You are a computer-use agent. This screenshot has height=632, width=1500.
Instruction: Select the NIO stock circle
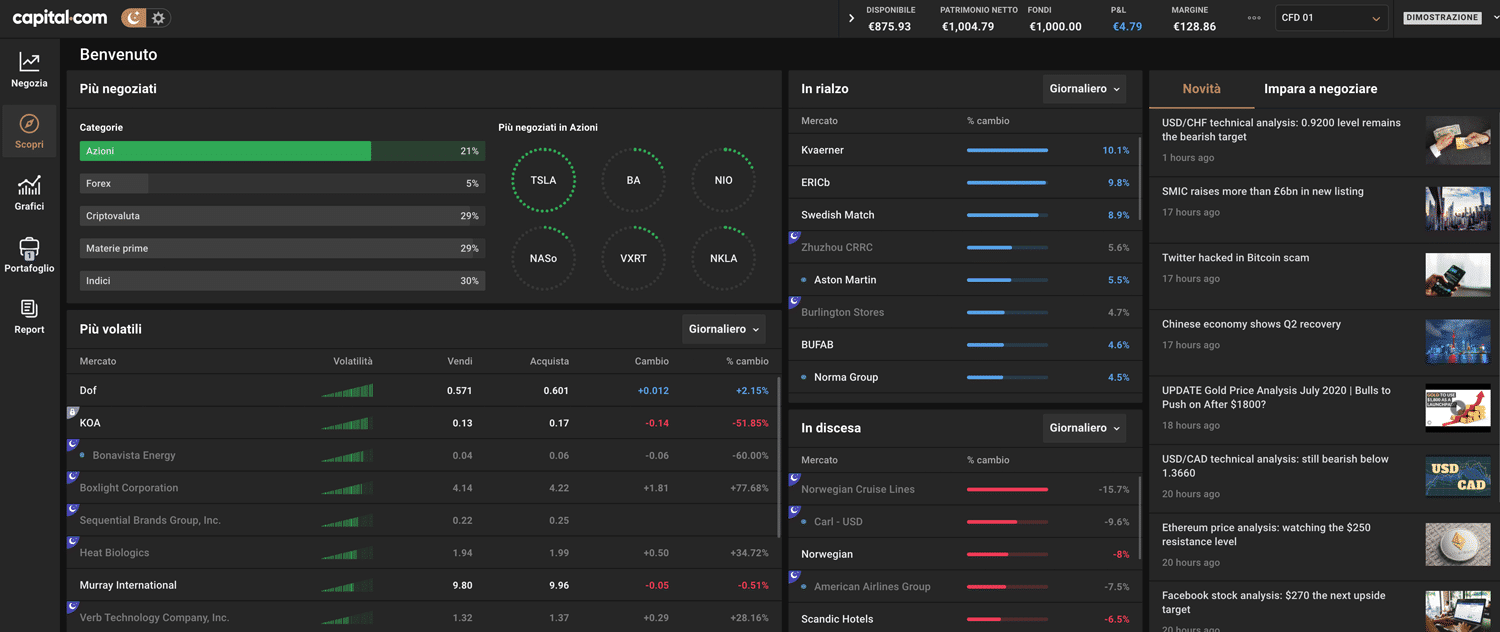tap(723, 180)
